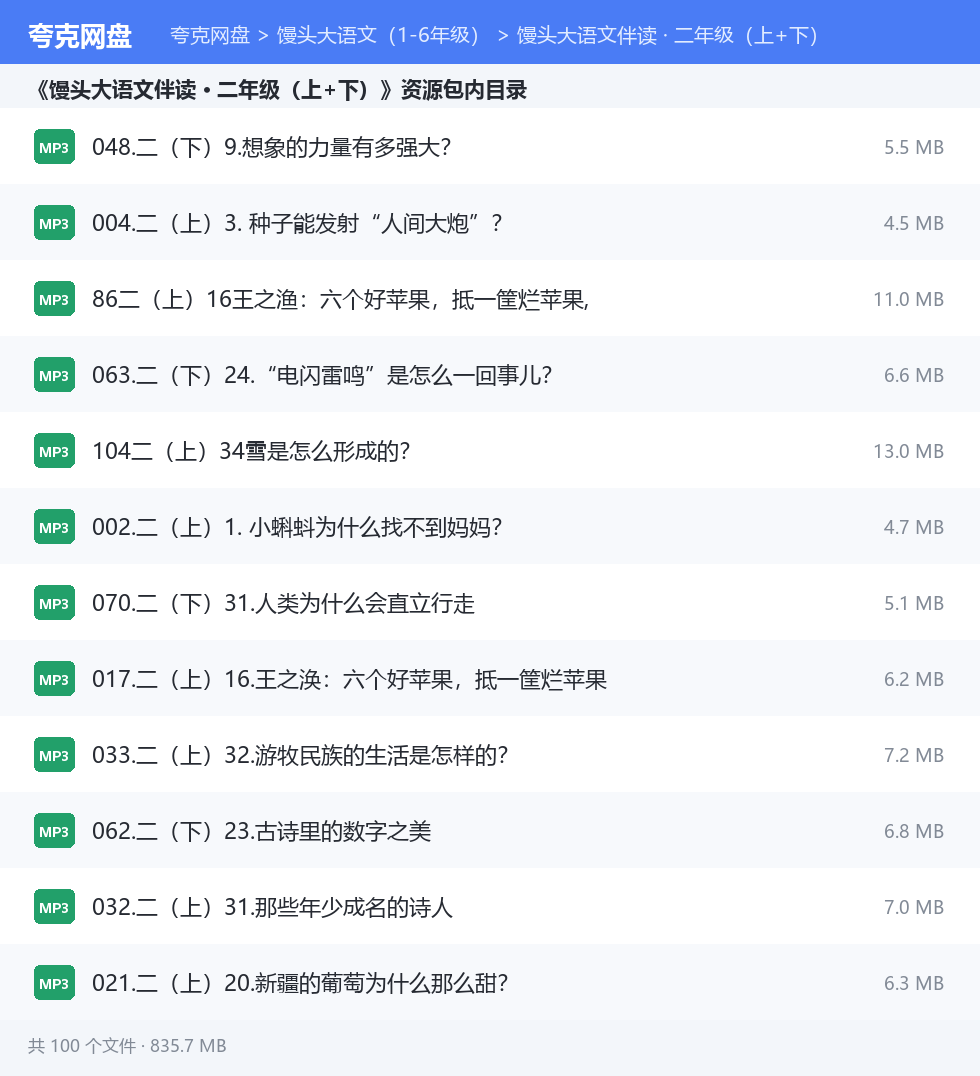Click the MP3 icon for file 063
The height and width of the screenshot is (1076, 980).
tap(54, 375)
